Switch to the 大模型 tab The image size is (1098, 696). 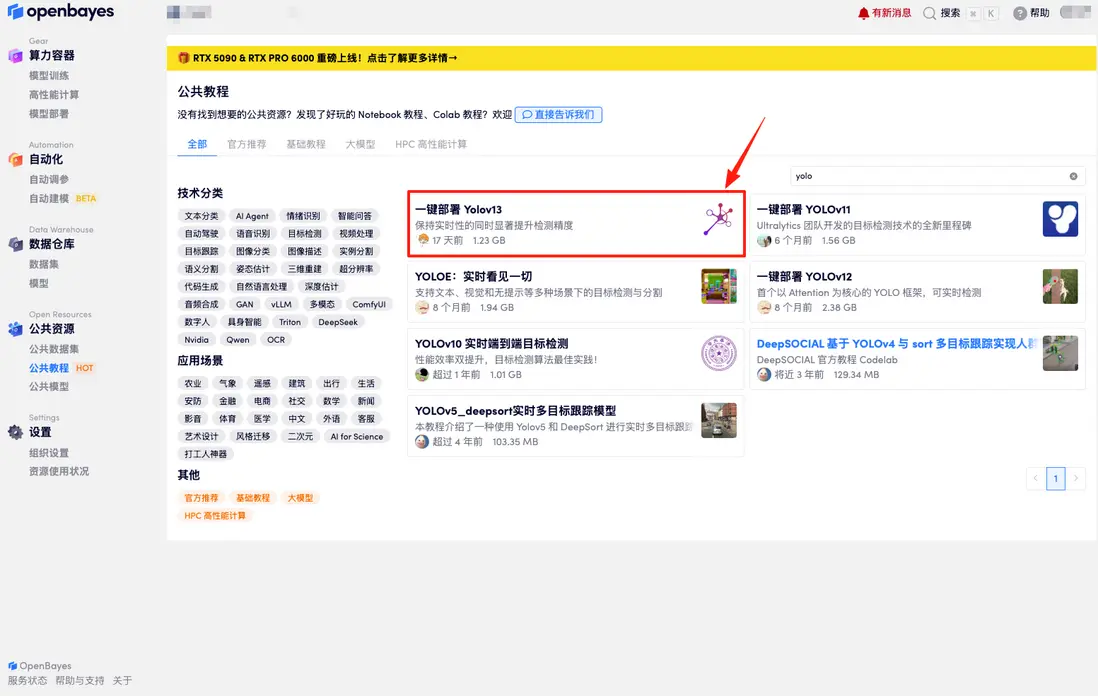click(x=361, y=144)
